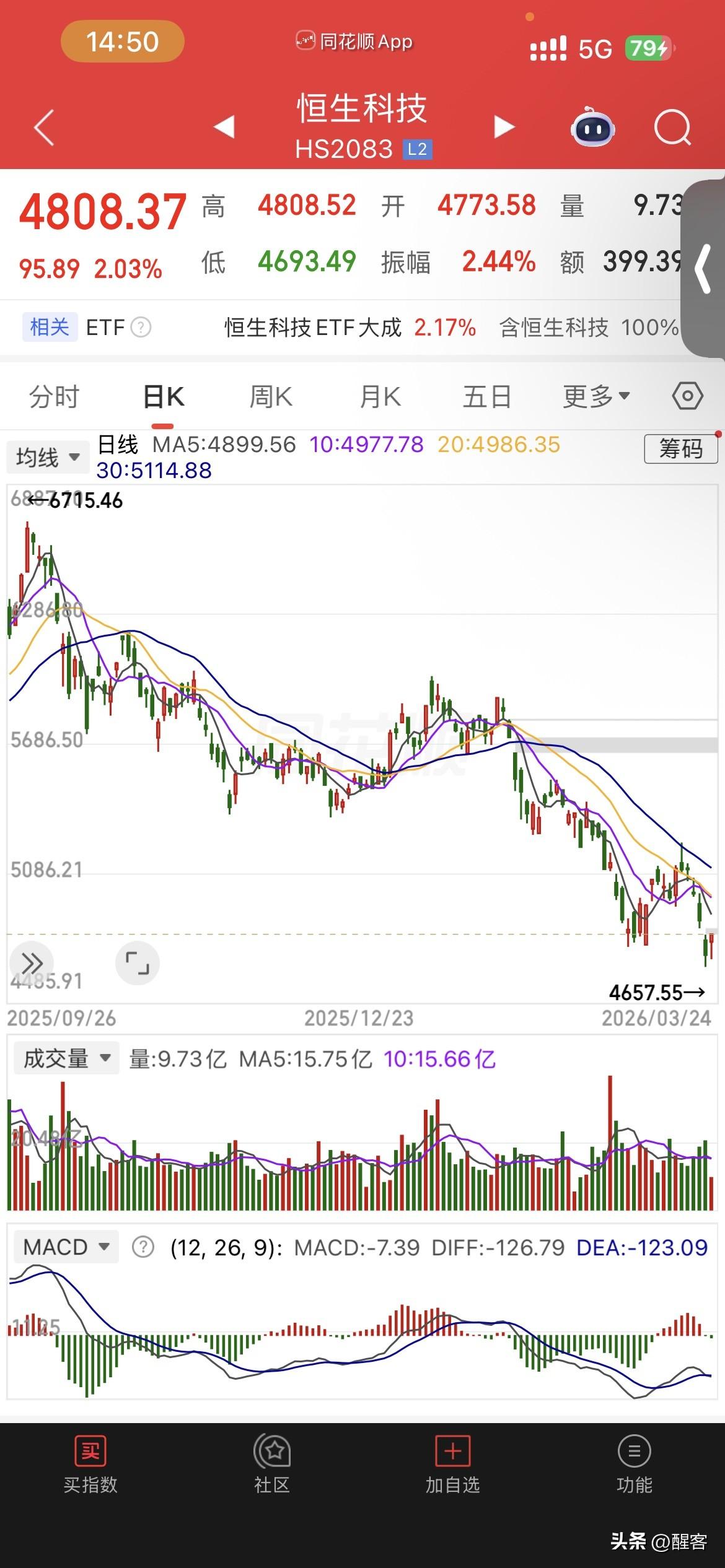This screenshot has height=1568, width=725.
Task: Switch to 月K monthly chart tab
Action: [x=380, y=397]
